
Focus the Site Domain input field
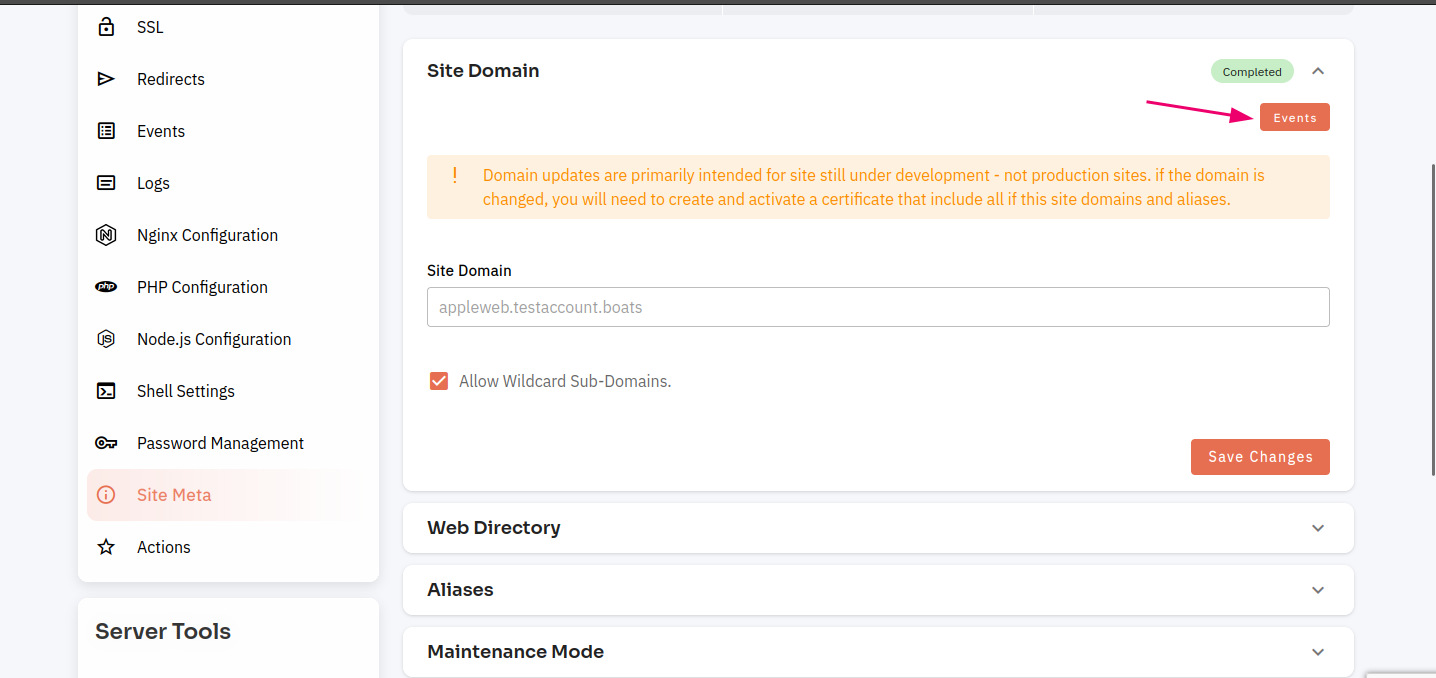tap(878, 307)
